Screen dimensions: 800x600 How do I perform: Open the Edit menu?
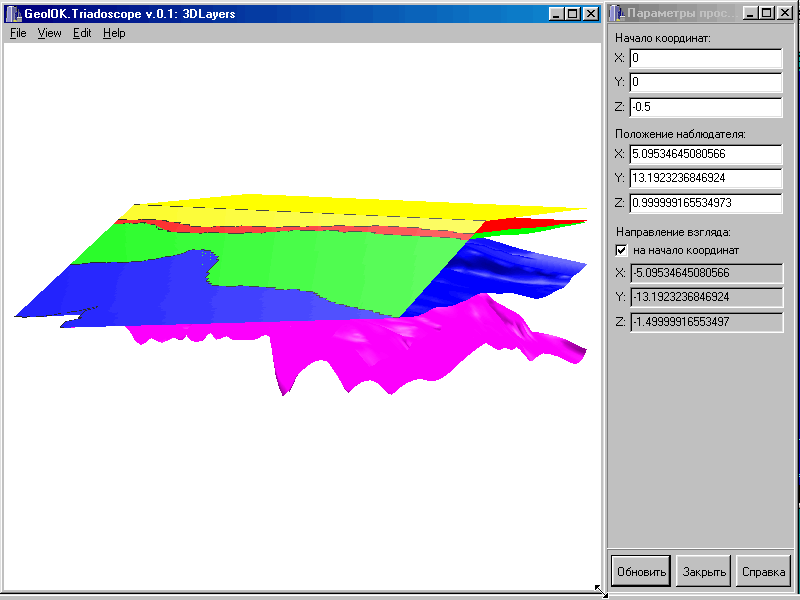pos(82,33)
